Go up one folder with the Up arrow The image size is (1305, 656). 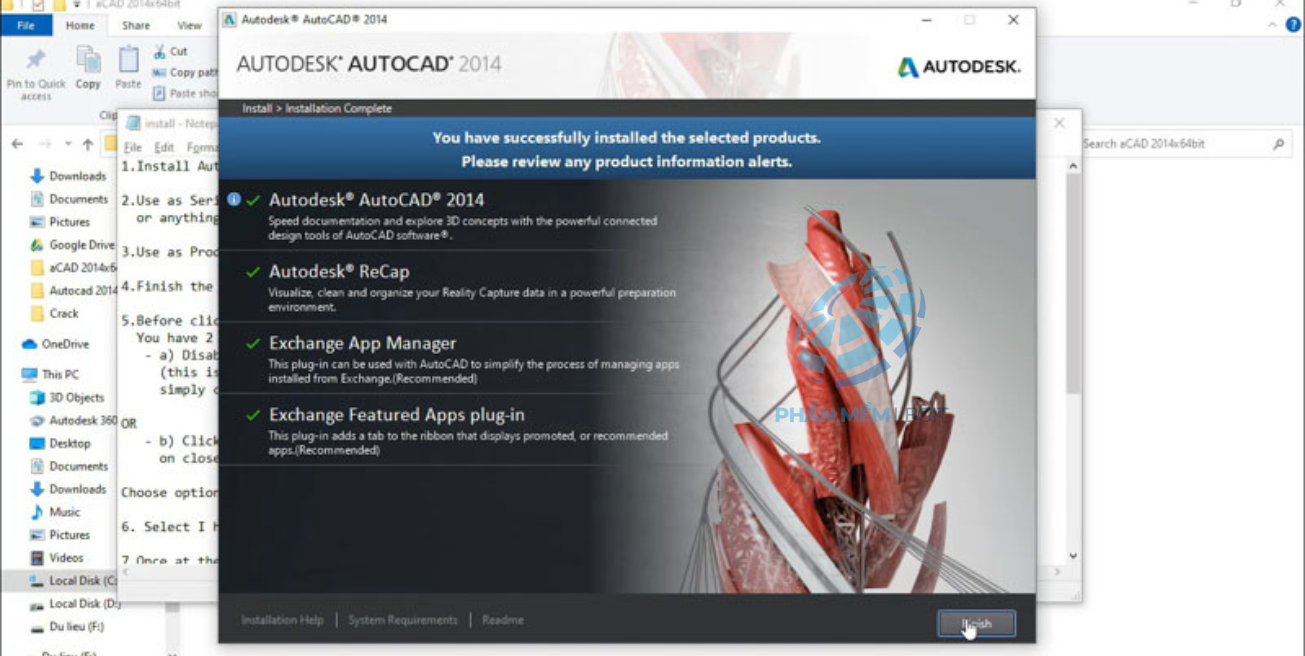88,144
